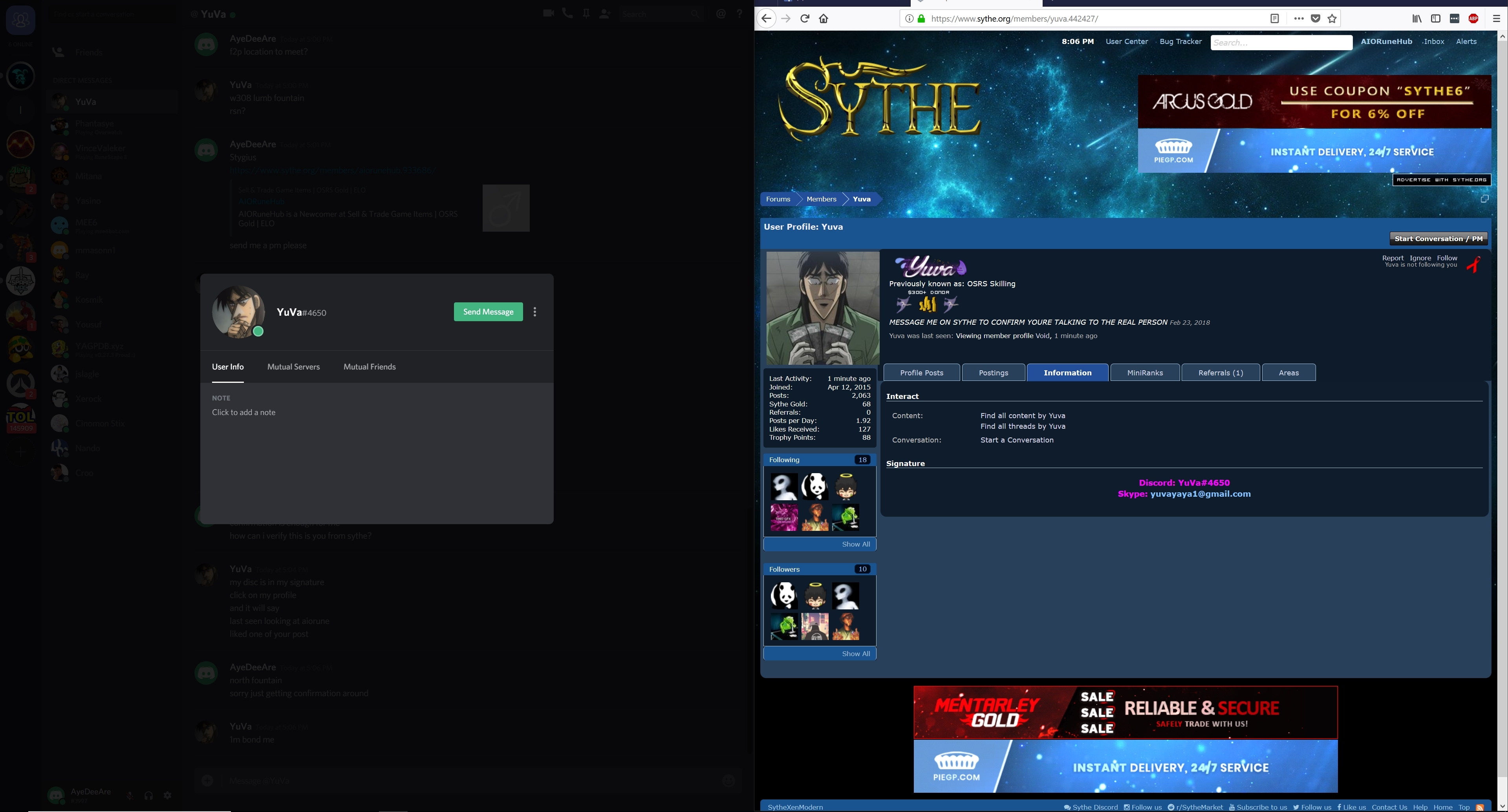Open Bug Tracker link
1508x812 pixels.
pyautogui.click(x=1180, y=42)
